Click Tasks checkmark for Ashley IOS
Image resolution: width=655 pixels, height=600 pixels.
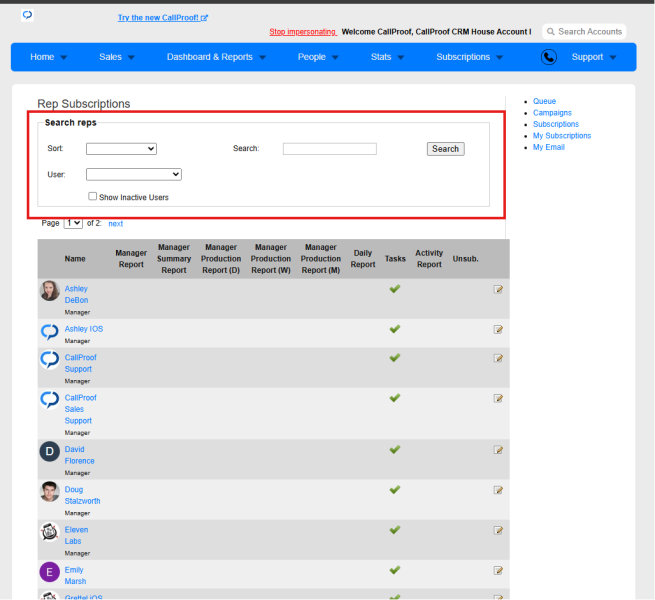[x=395, y=329]
